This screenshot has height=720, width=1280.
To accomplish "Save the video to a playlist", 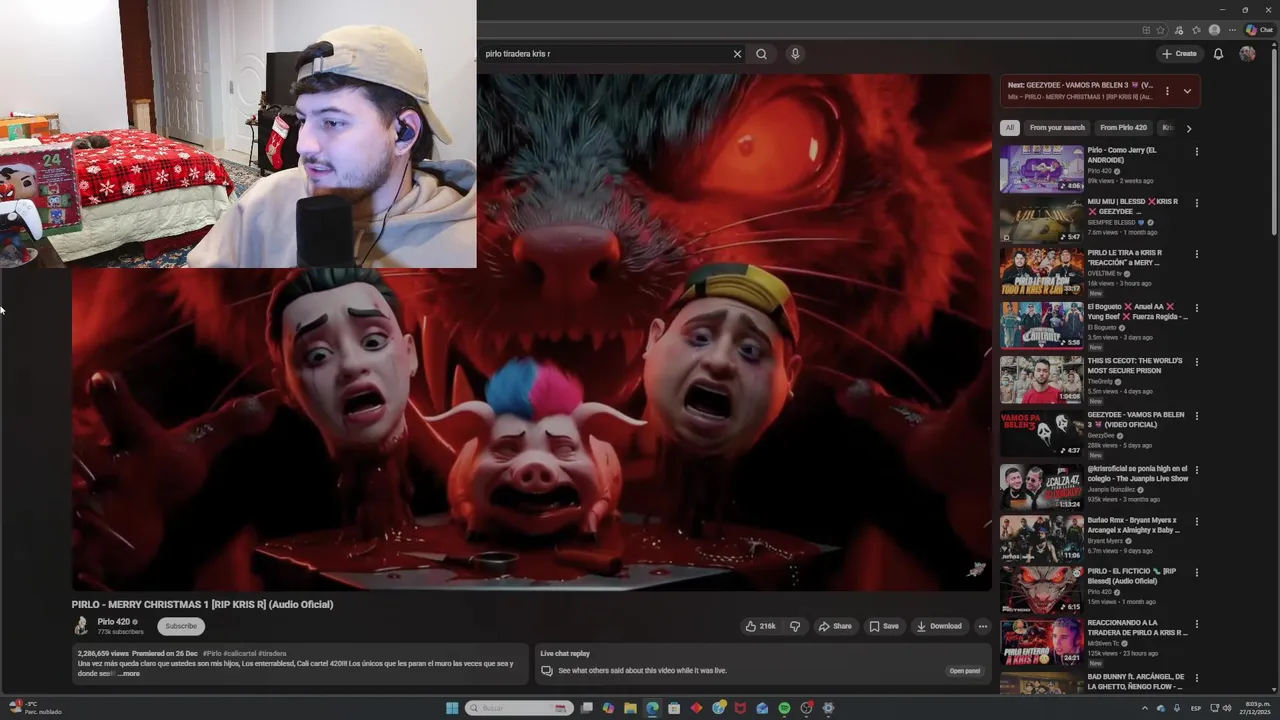I will point(884,626).
